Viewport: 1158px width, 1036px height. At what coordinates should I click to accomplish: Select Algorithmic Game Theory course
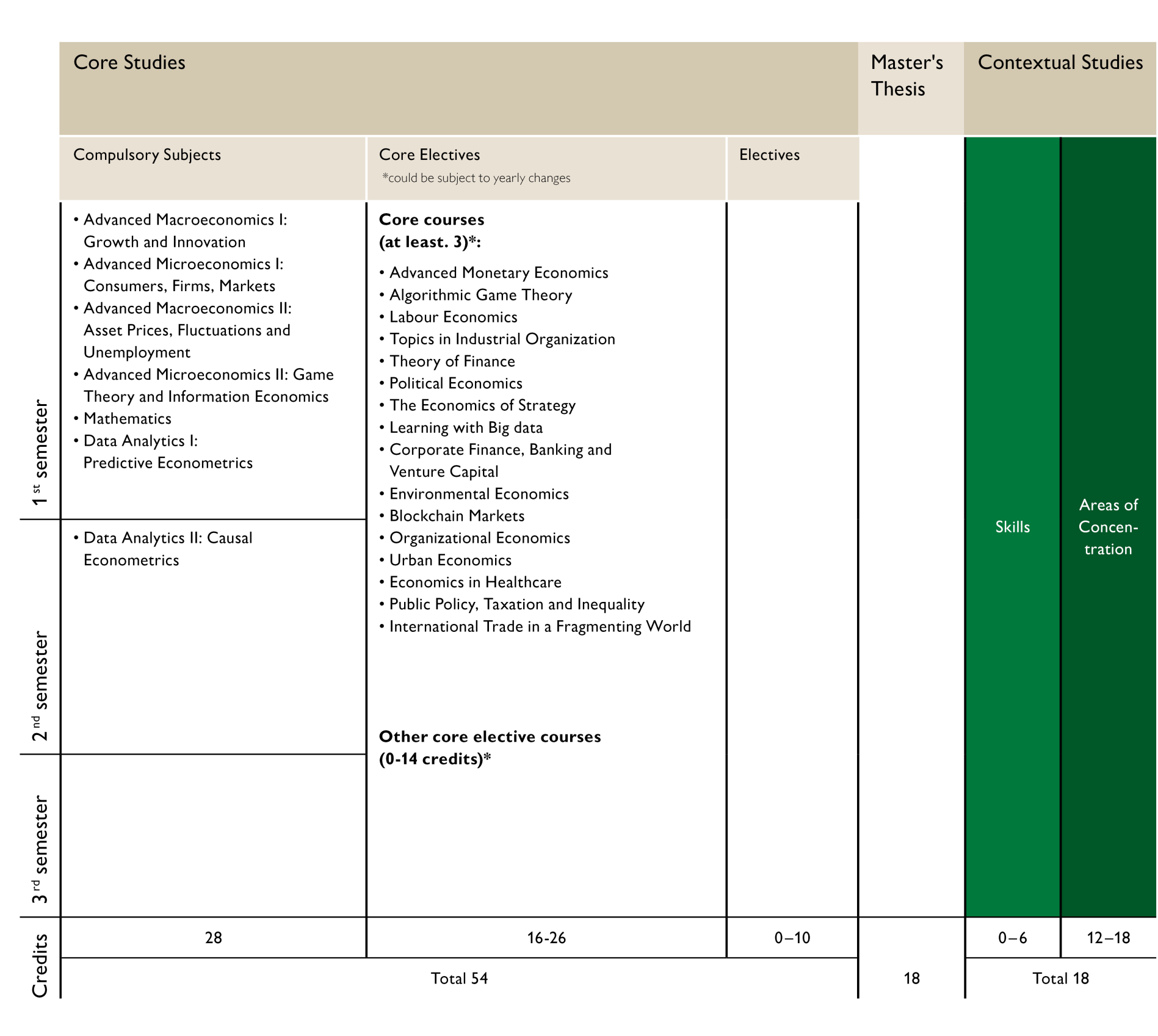click(480, 295)
